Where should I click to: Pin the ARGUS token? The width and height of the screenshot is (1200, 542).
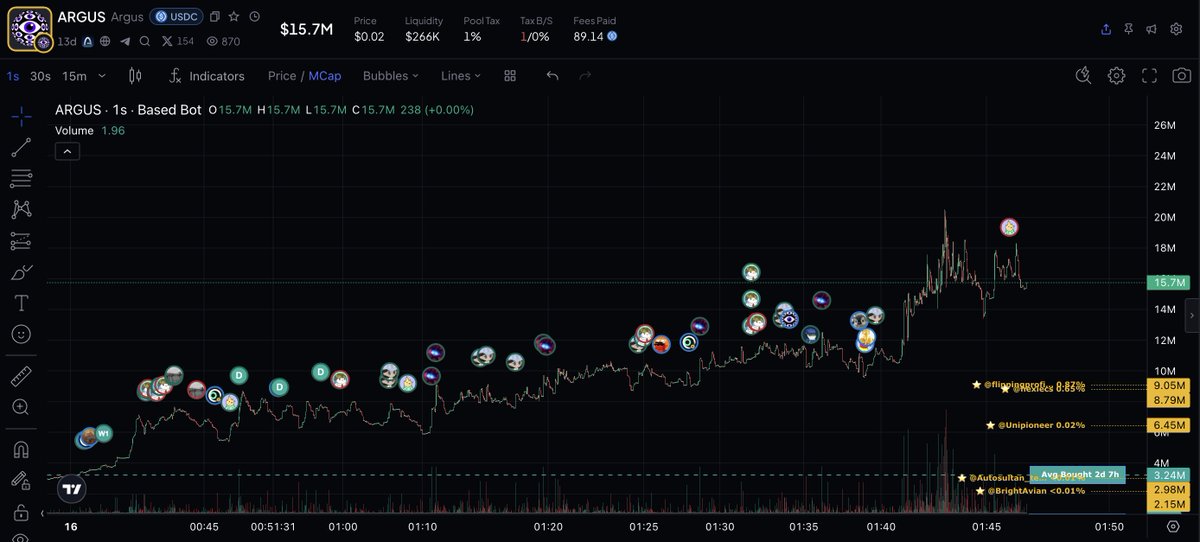1129,29
